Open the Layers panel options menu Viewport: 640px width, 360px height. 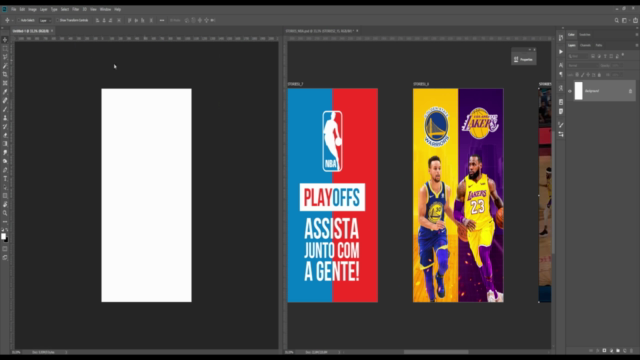pos(636,45)
